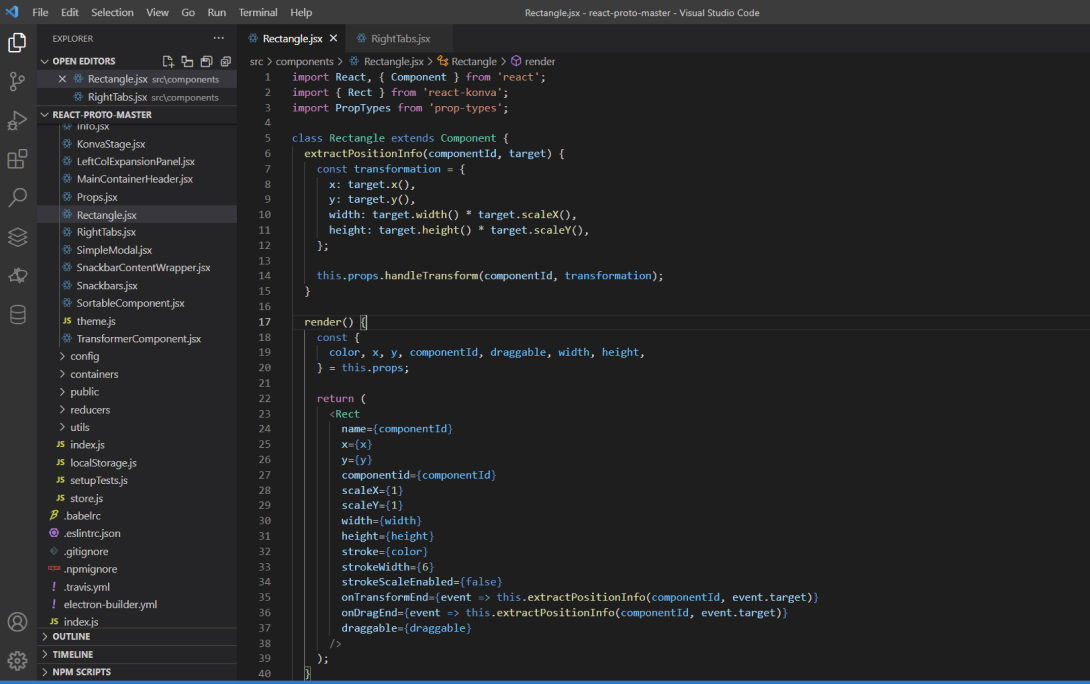Open Snackbars.jsx file
Screen dimensions: 1090x684
click(x=107, y=286)
